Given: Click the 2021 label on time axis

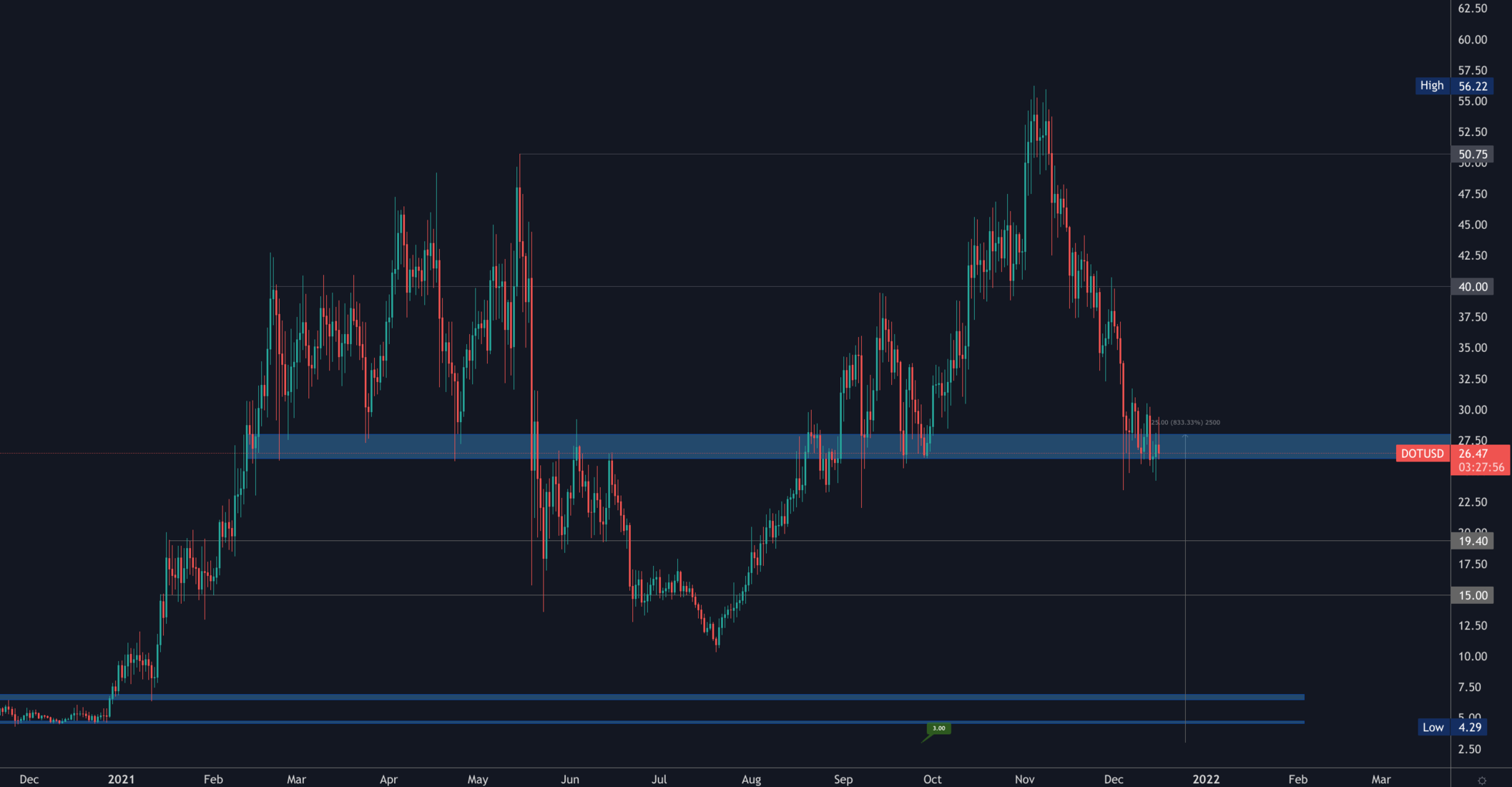Looking at the screenshot, I should 121,779.
